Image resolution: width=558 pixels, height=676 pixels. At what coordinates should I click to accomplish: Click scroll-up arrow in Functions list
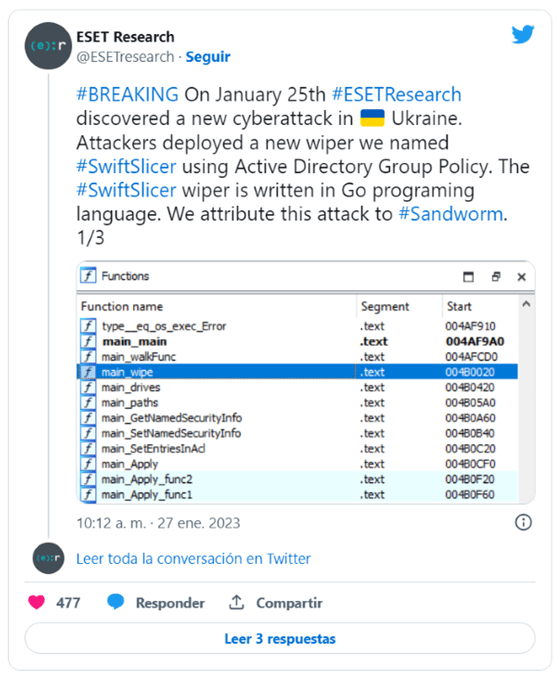[x=526, y=304]
